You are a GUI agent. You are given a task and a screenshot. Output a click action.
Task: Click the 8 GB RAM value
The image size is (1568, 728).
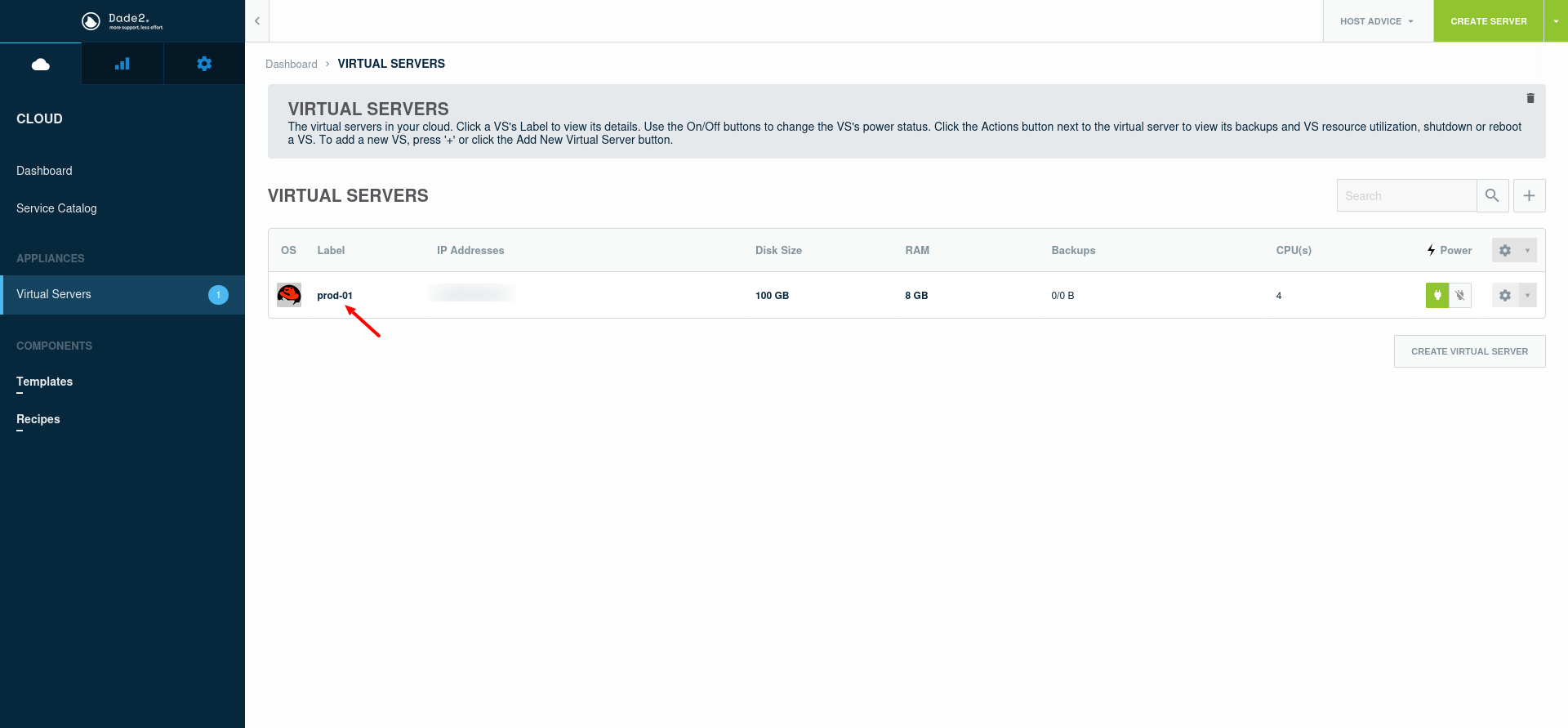pos(916,296)
